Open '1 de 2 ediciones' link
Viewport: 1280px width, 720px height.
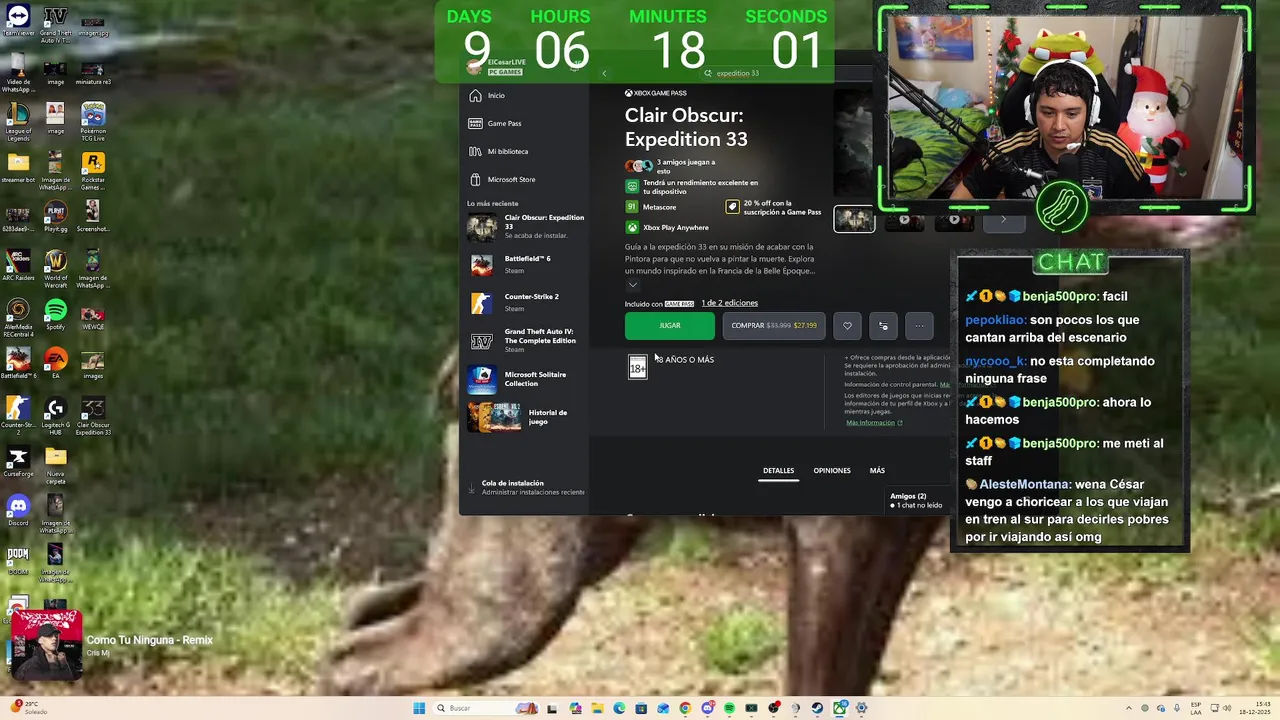coord(729,303)
